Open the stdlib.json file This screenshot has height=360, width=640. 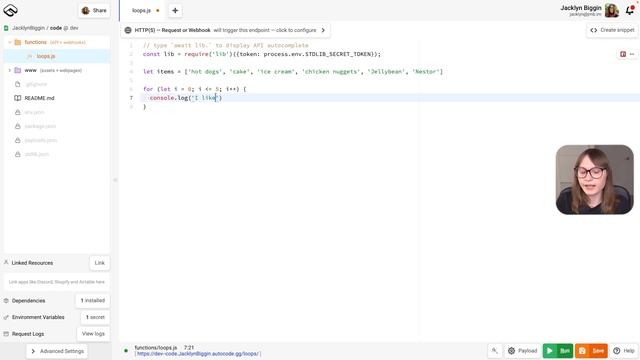pyautogui.click(x=37, y=154)
